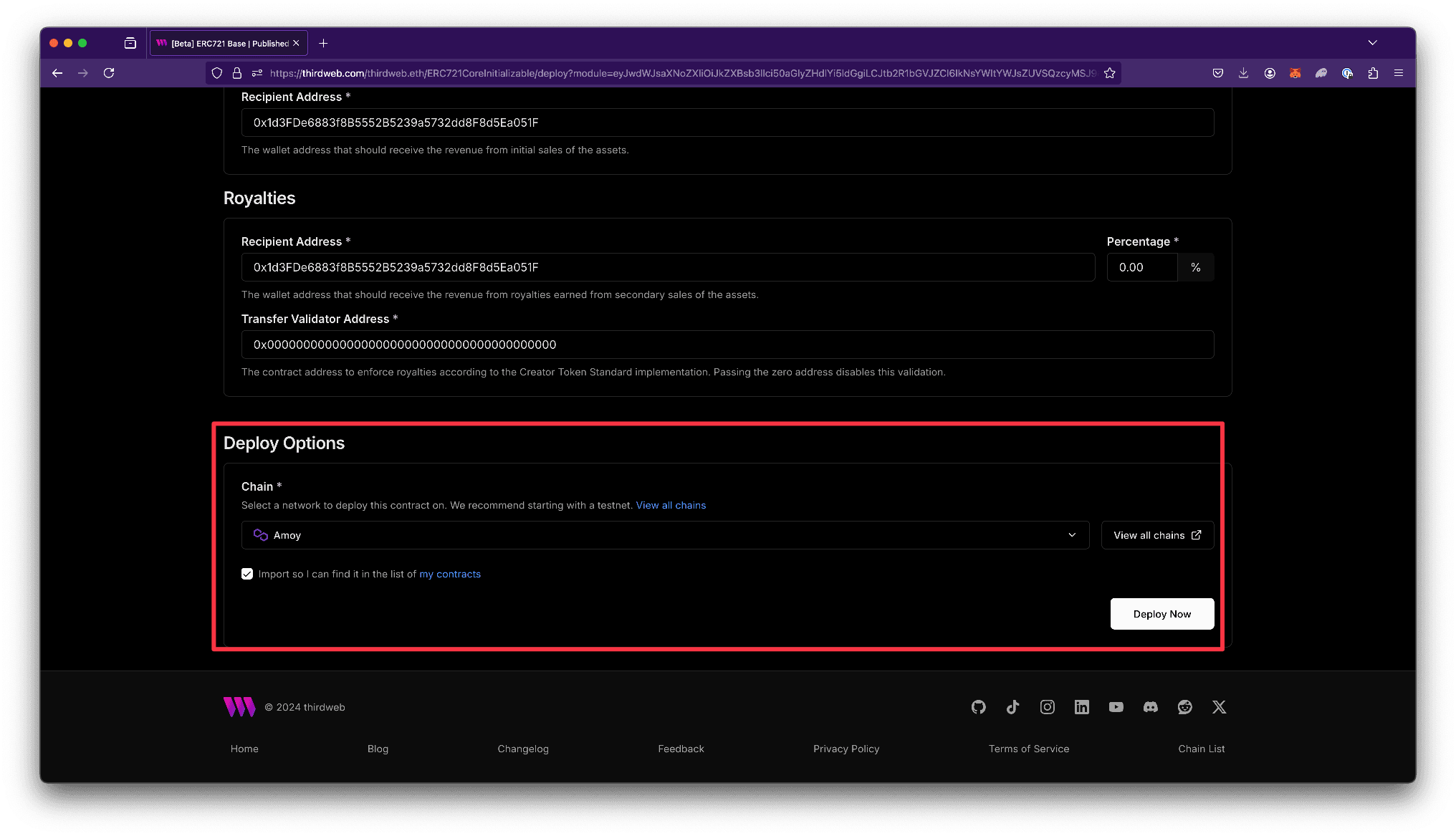This screenshot has width=1456, height=836.
Task: Open the MetaMask extension icon
Action: click(1295, 72)
